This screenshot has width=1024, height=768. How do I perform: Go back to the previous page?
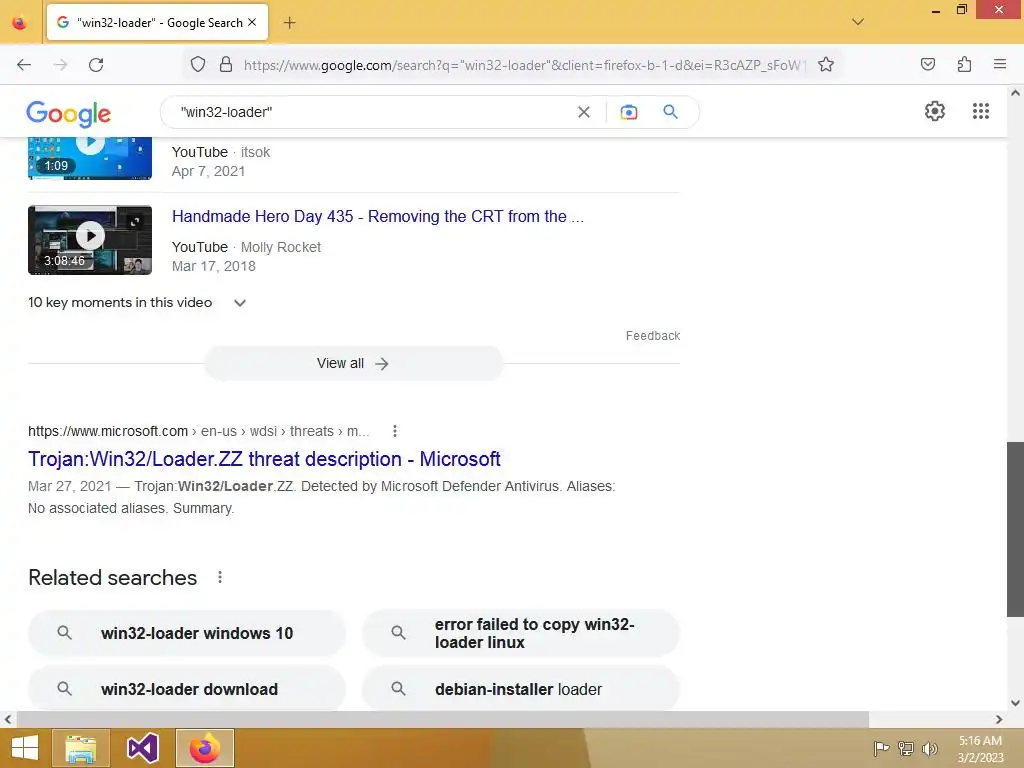tap(24, 65)
